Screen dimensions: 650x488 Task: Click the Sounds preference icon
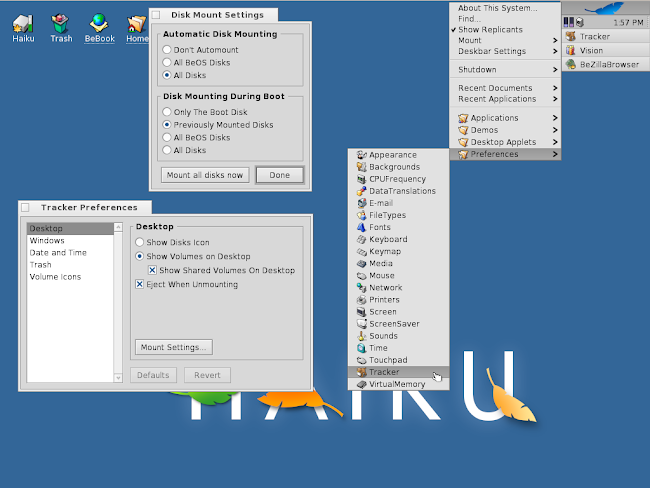361,335
